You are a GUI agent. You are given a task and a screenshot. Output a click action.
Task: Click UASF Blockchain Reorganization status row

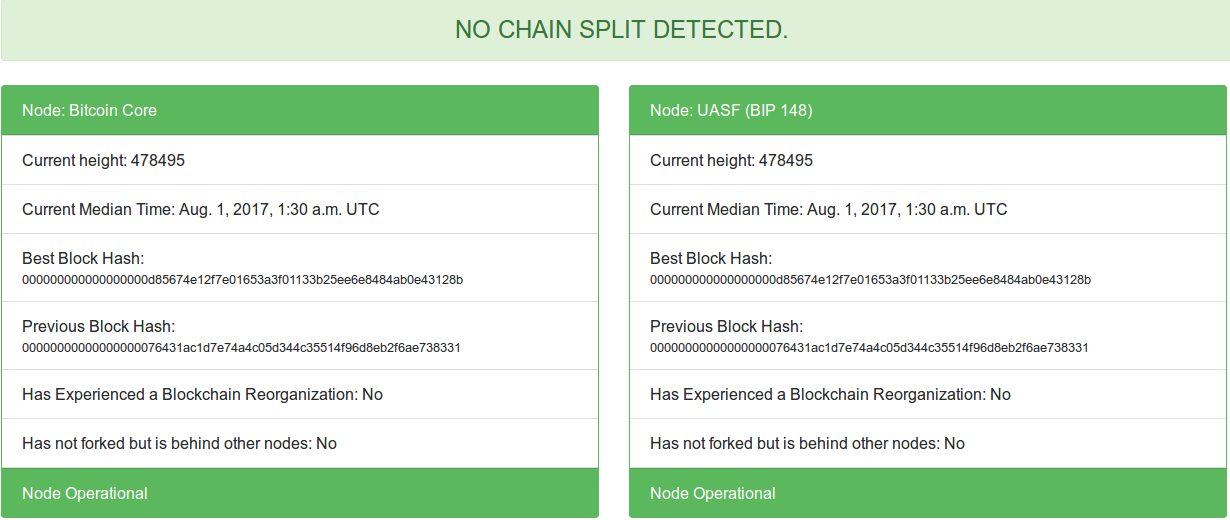[831, 394]
